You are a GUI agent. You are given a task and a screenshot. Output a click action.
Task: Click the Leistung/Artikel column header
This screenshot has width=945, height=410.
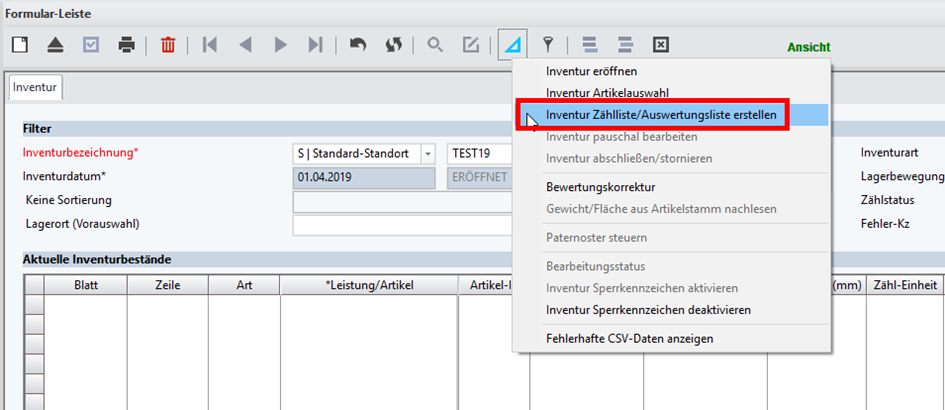[x=368, y=286]
